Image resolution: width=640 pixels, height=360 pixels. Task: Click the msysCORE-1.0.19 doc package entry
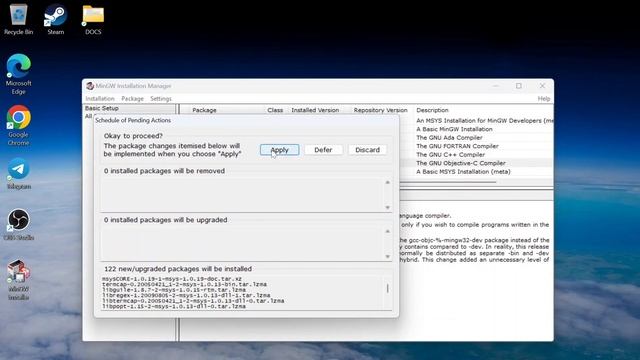tap(172, 279)
